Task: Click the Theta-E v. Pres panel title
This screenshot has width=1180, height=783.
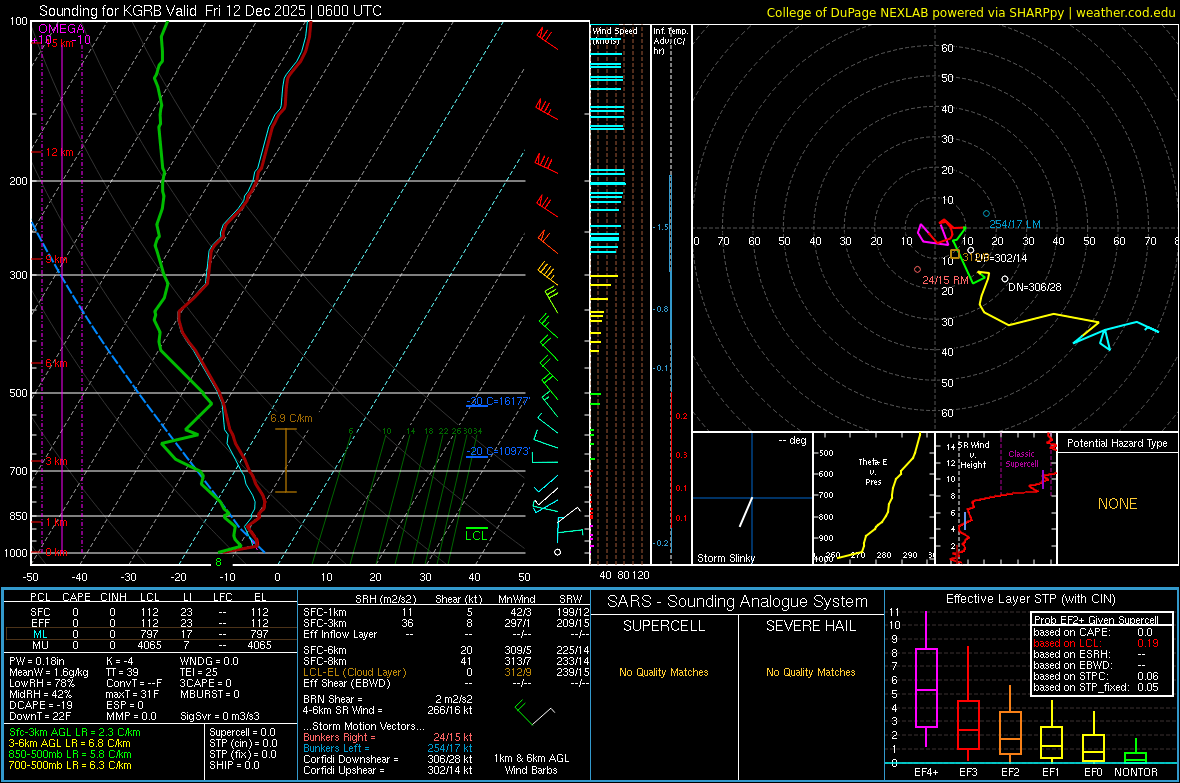Action: coord(873,471)
